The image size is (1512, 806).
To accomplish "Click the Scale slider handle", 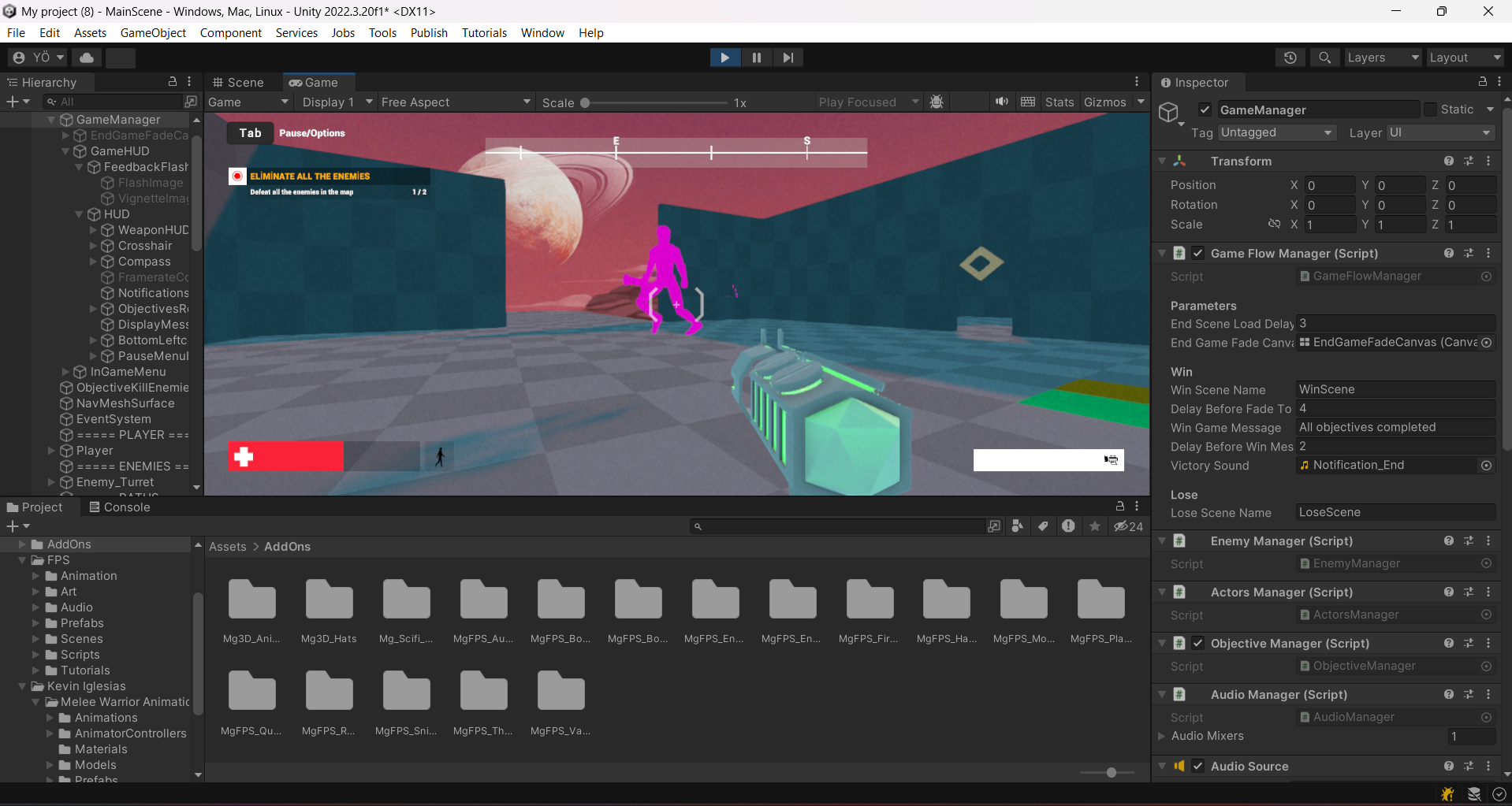I will coord(585,102).
